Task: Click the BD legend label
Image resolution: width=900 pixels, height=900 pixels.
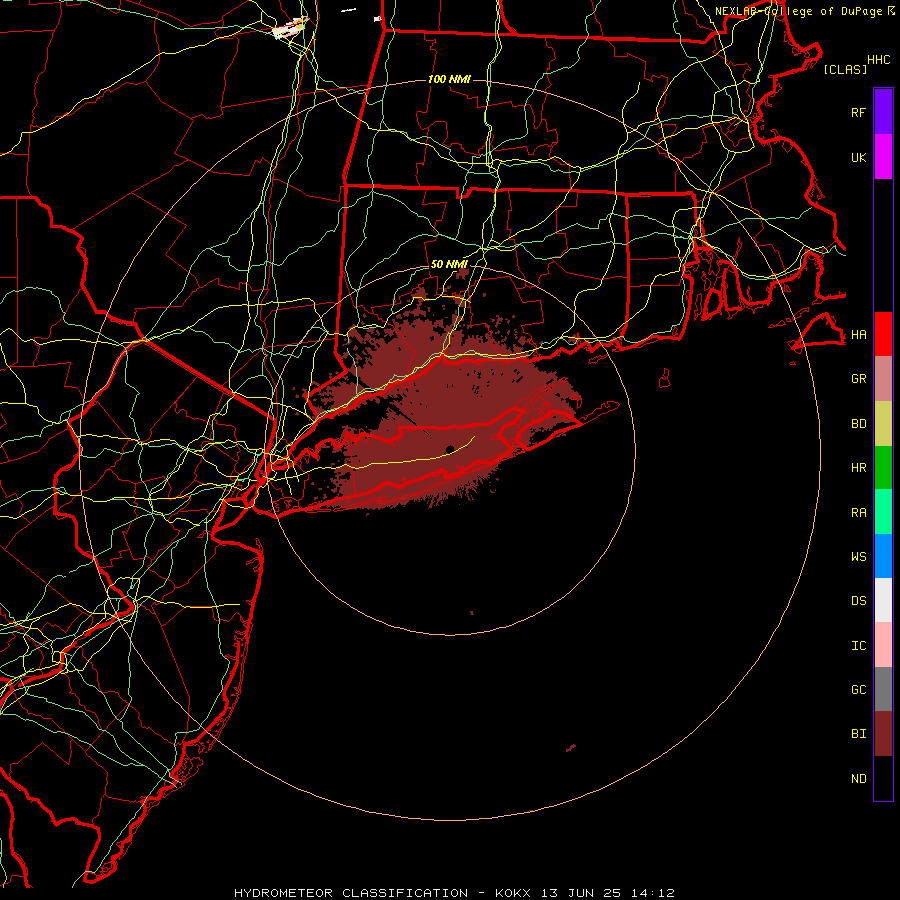Action: point(858,424)
